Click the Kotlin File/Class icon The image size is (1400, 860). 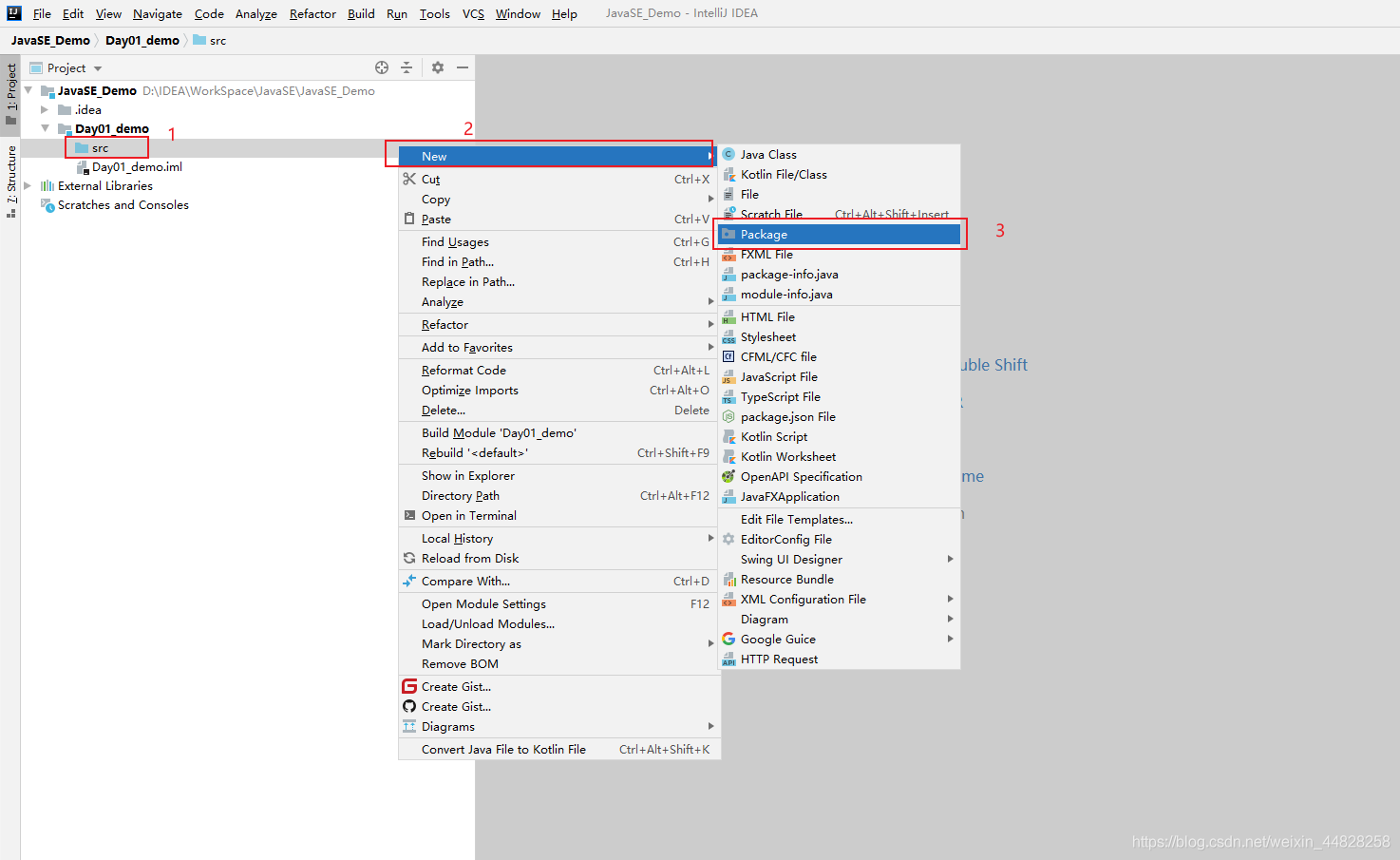[728, 174]
